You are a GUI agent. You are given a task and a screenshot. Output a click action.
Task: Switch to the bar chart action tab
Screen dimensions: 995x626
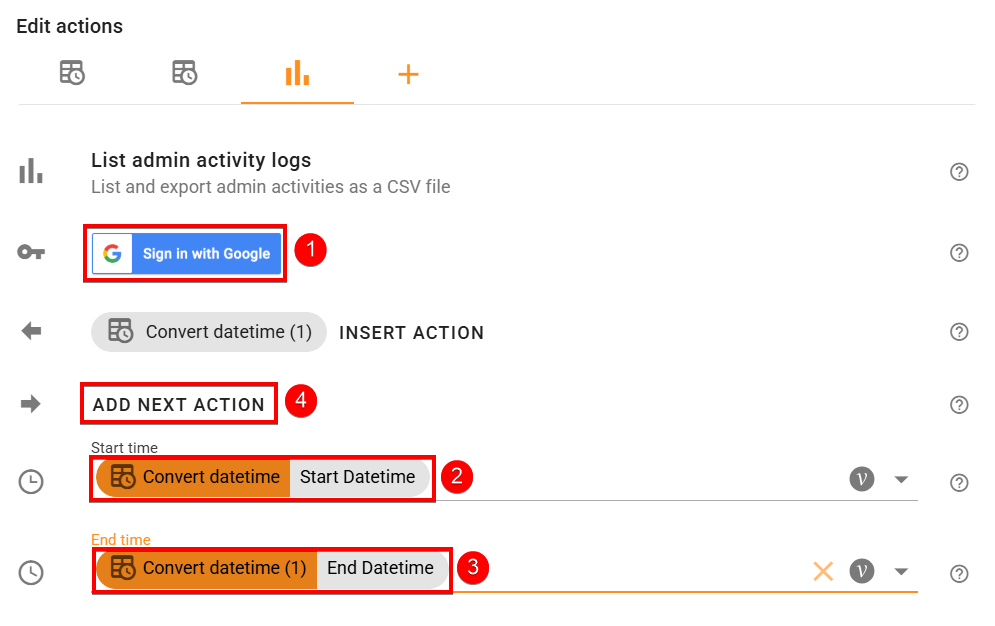click(x=296, y=72)
